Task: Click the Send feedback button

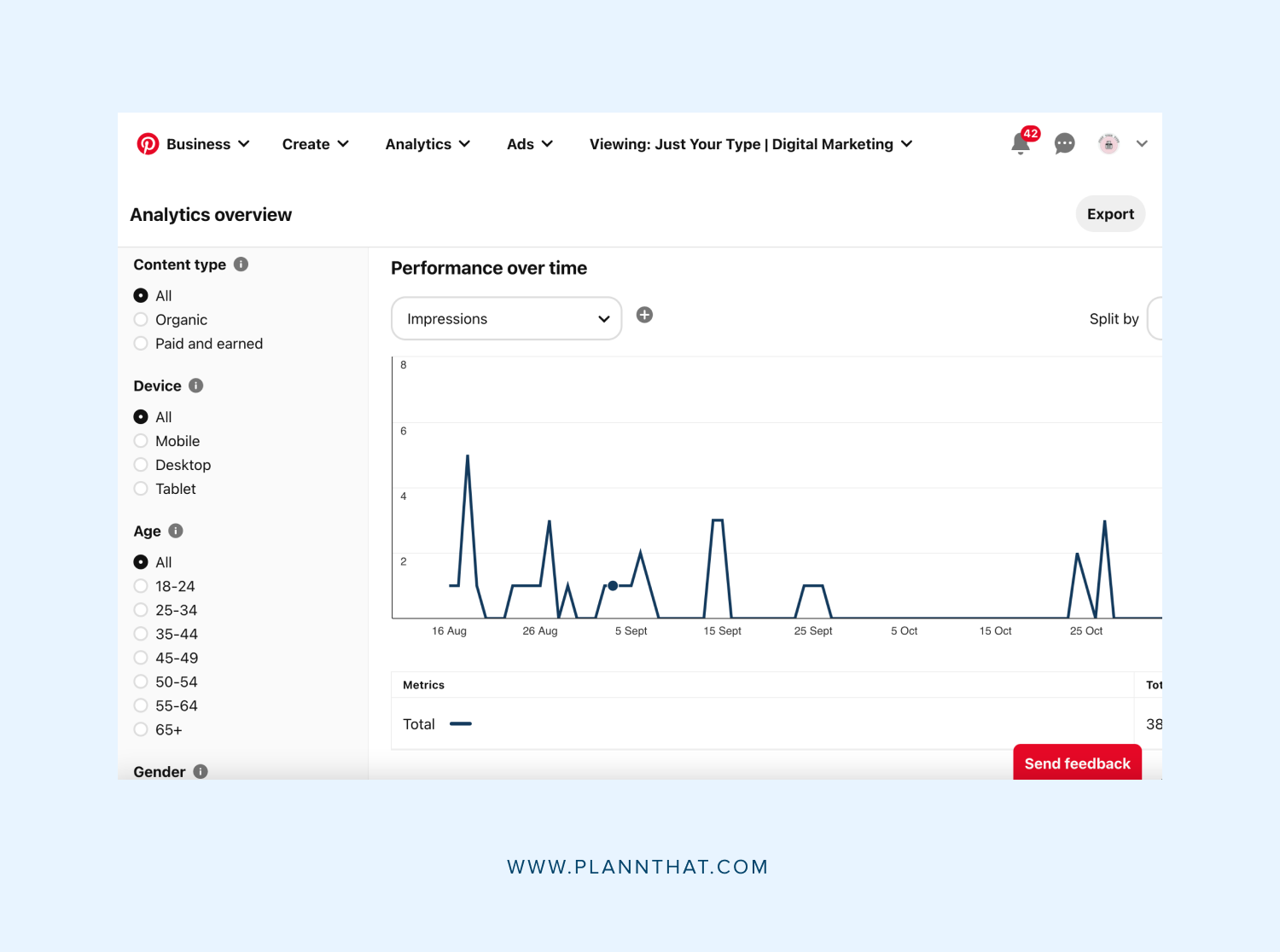Action: [1077, 763]
